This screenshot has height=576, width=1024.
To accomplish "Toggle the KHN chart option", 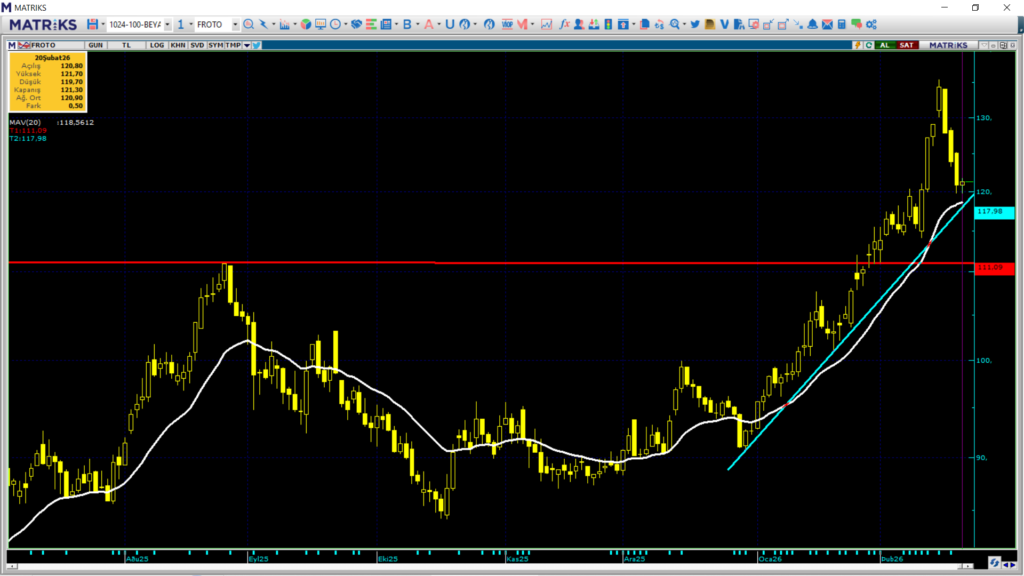I will (177, 45).
